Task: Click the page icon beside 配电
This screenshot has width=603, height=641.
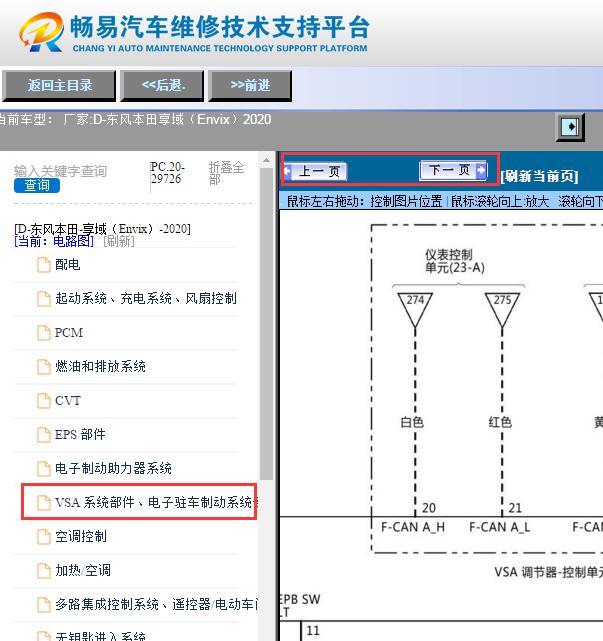Action: click(x=44, y=265)
